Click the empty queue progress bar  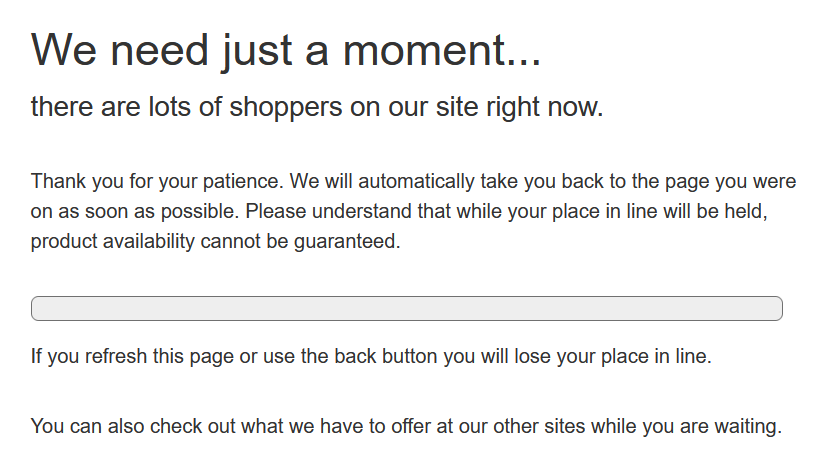[406, 309]
